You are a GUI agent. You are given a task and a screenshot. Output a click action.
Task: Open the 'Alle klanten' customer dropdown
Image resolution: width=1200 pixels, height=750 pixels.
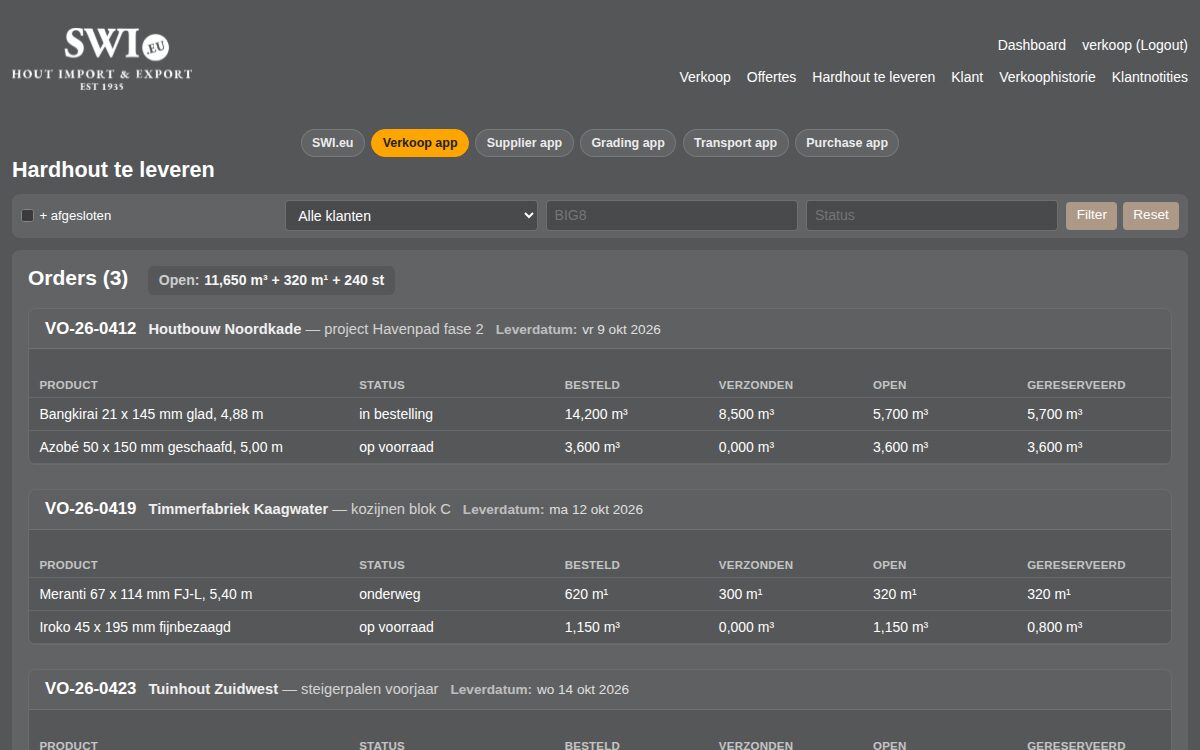coord(412,215)
